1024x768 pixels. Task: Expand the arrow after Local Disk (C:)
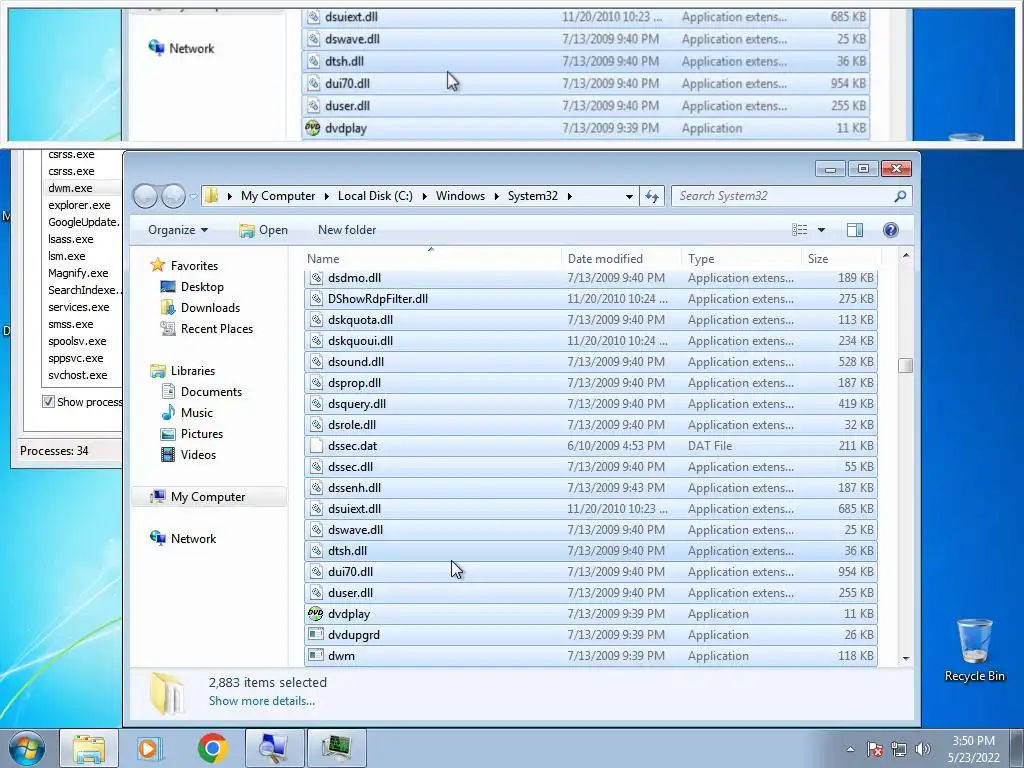click(x=424, y=196)
